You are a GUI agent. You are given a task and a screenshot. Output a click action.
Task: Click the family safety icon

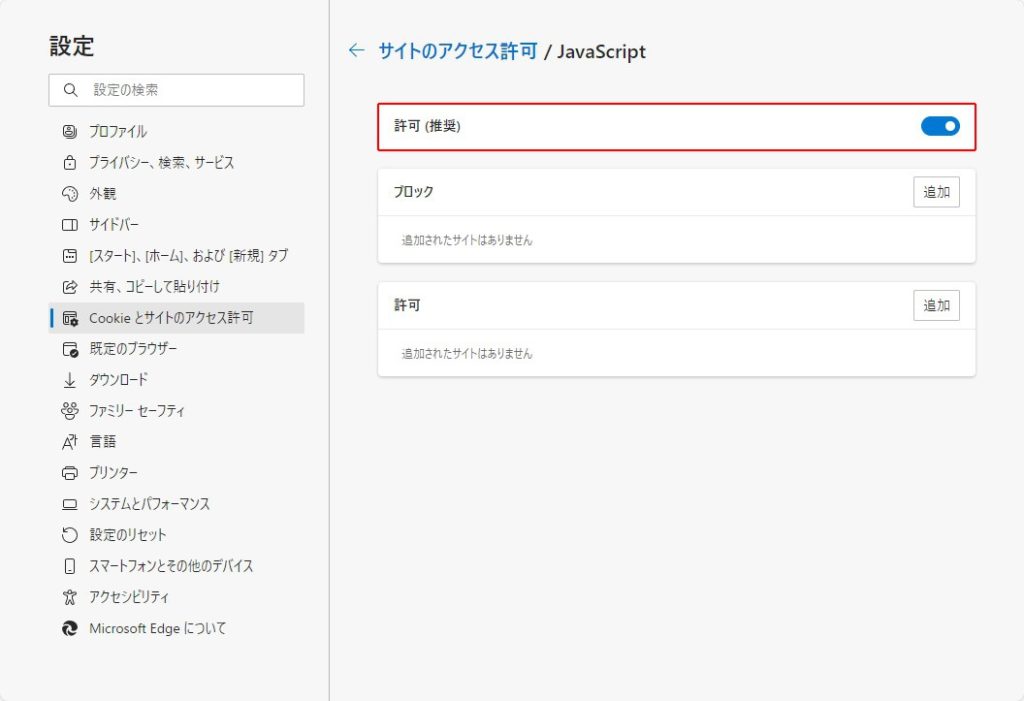coord(69,411)
